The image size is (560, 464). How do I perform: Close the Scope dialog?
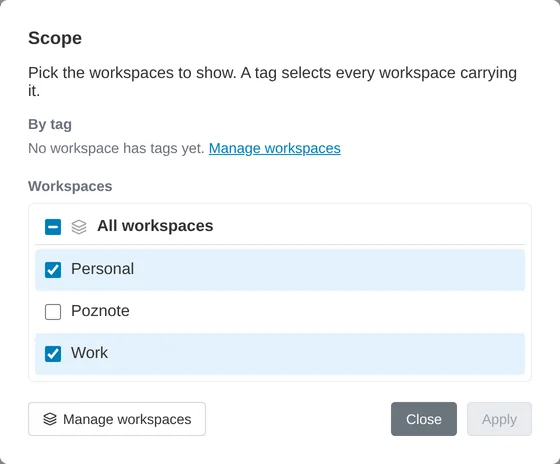coord(424,419)
